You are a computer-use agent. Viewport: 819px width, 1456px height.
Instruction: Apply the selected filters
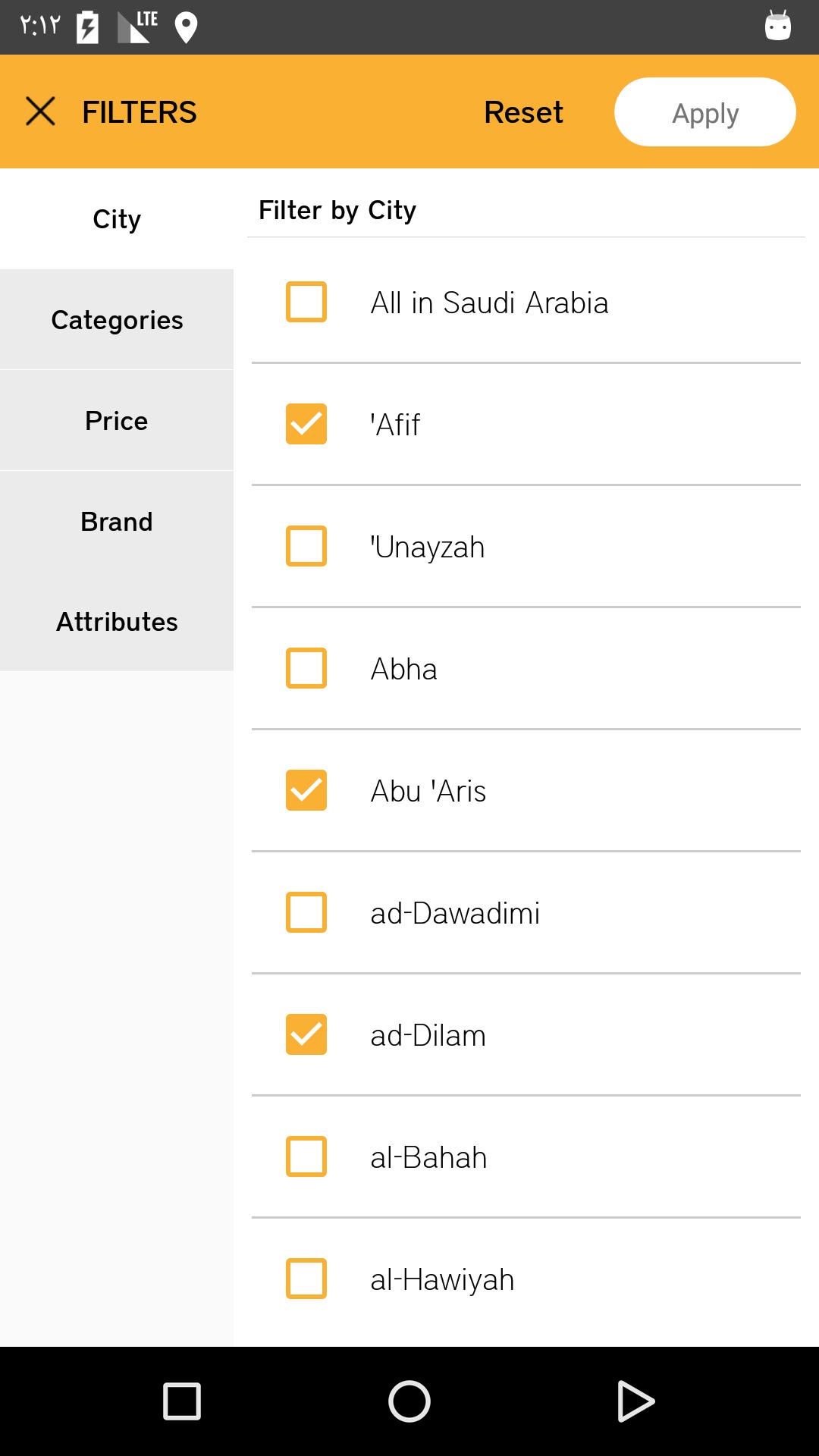point(705,112)
